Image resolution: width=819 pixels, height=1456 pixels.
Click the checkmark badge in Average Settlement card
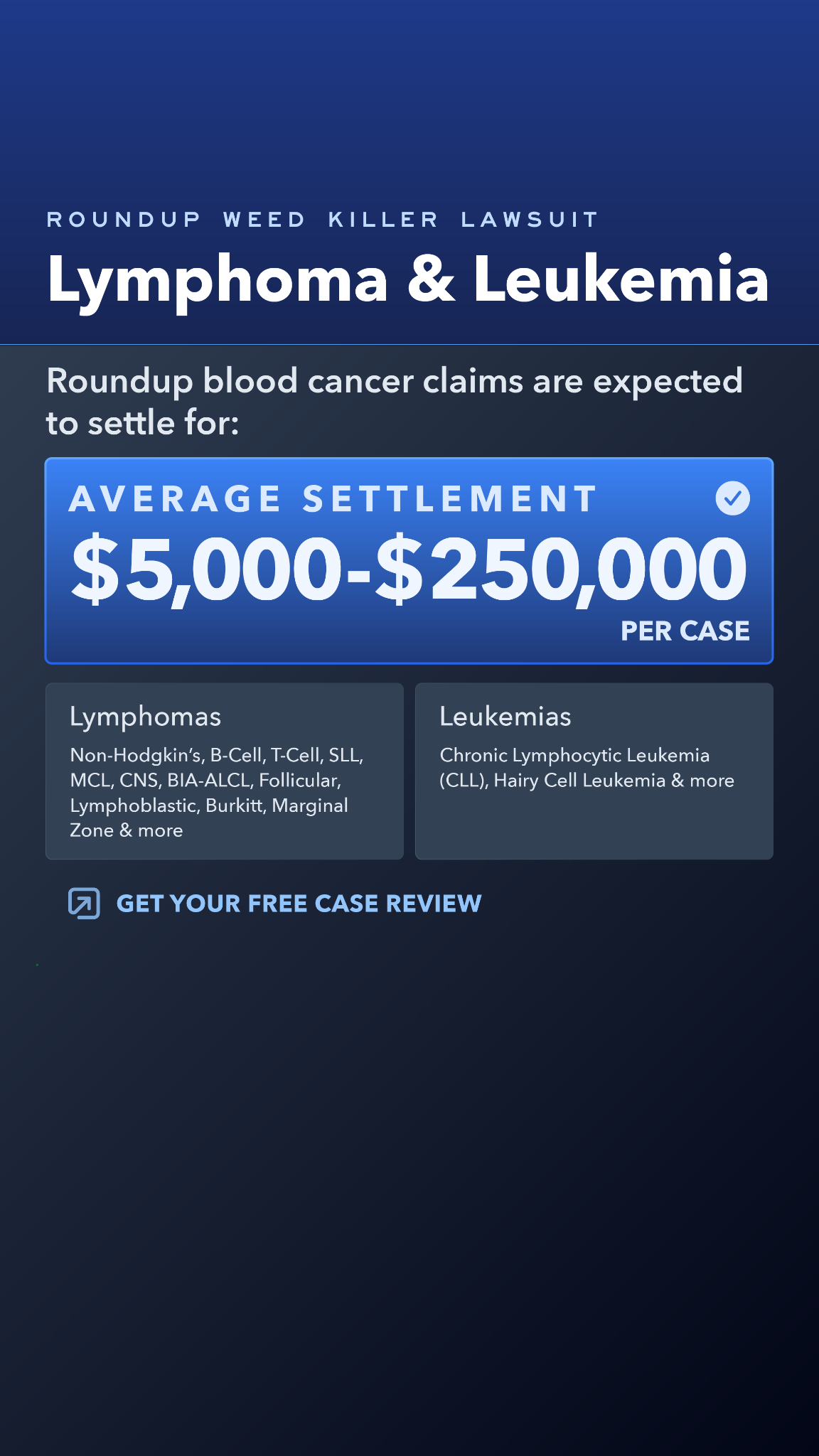[732, 498]
